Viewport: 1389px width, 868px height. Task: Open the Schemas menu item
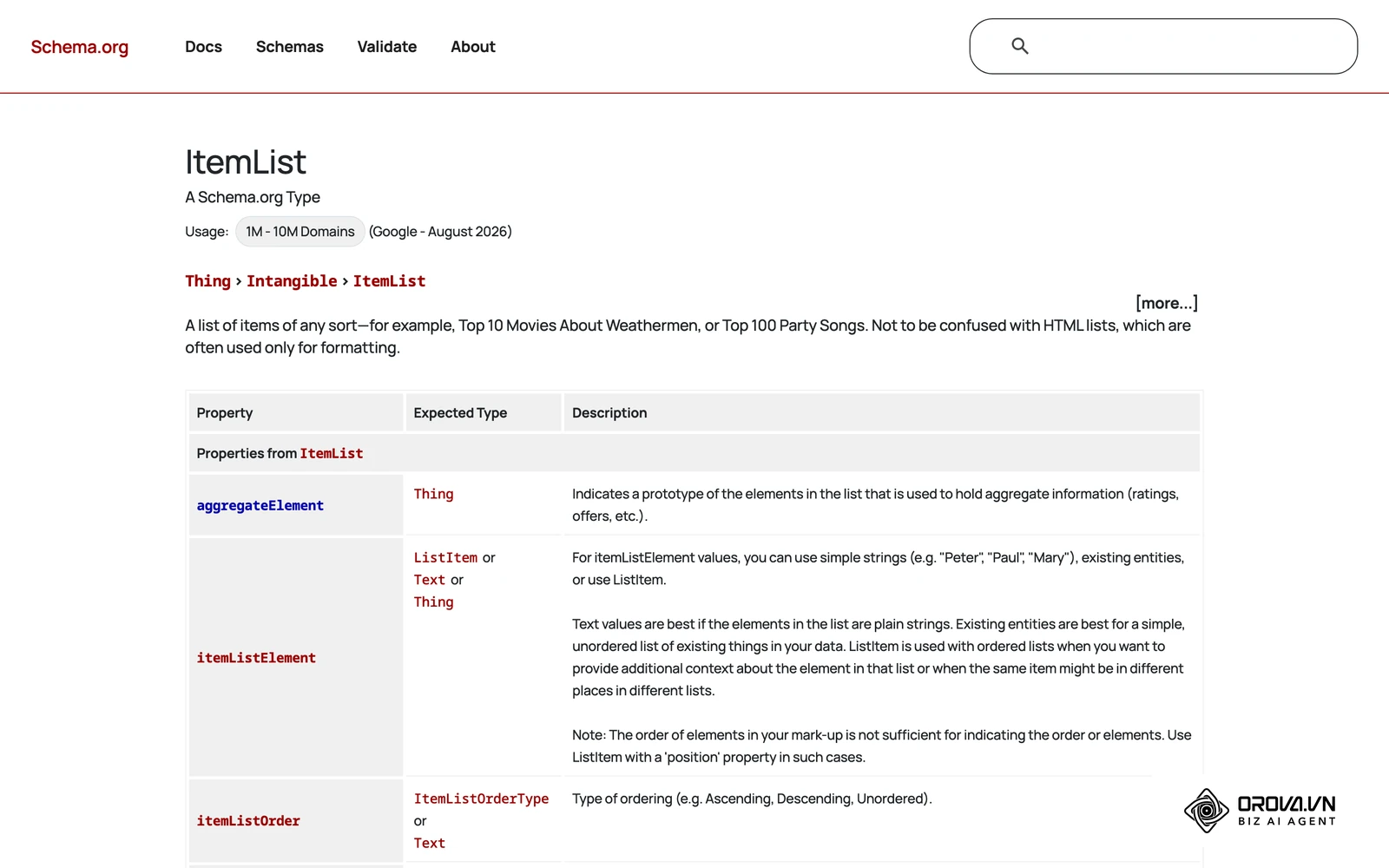(x=290, y=47)
